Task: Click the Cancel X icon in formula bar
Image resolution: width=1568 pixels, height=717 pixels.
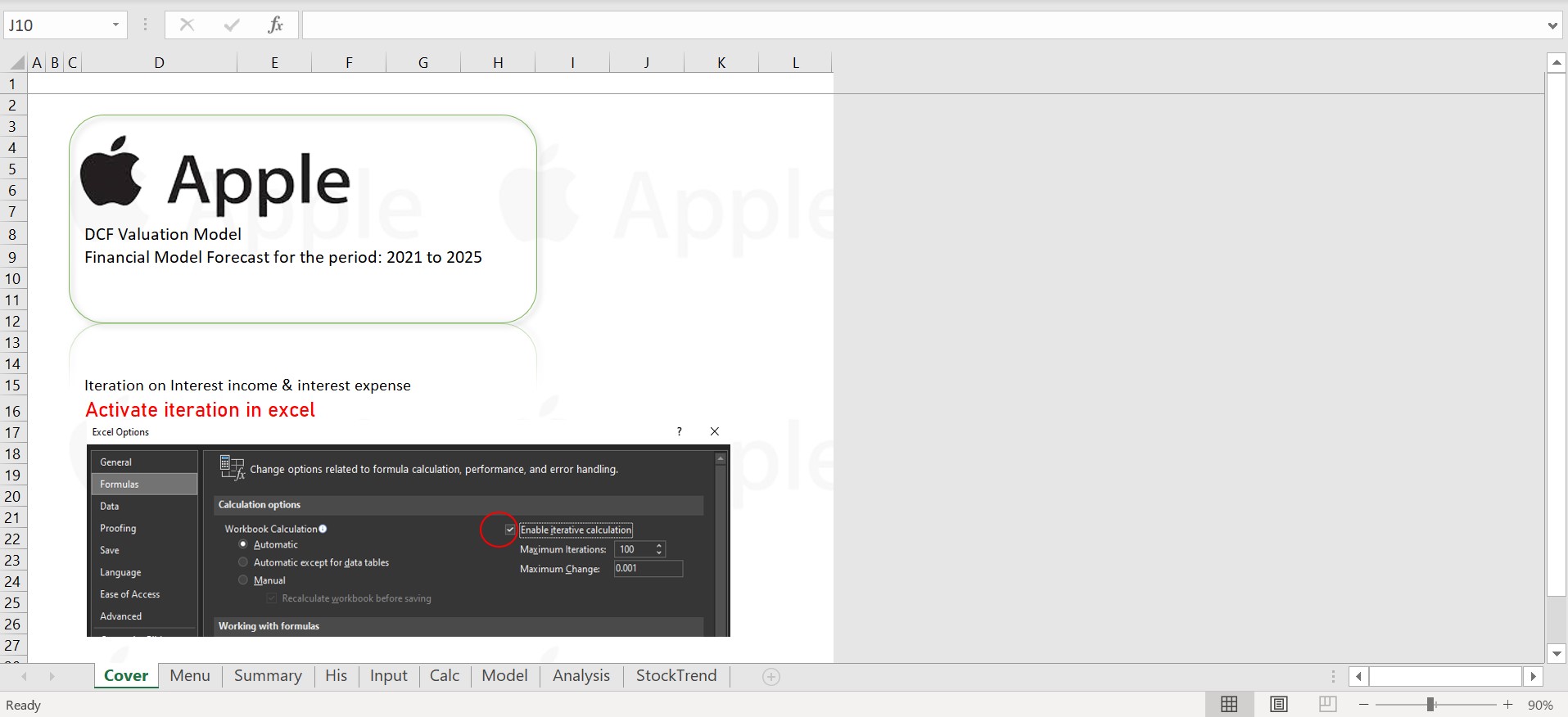Action: (x=187, y=25)
